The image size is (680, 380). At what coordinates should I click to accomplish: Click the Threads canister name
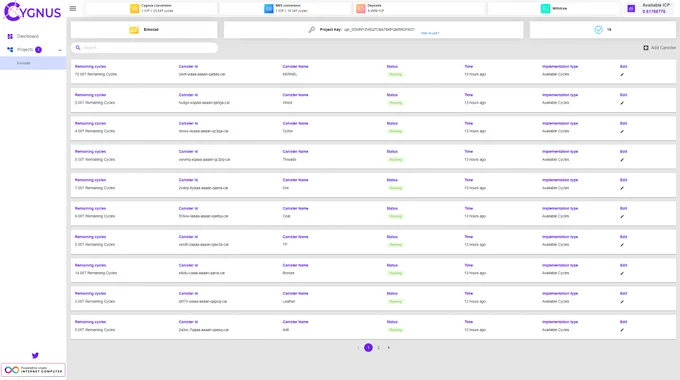[289, 160]
